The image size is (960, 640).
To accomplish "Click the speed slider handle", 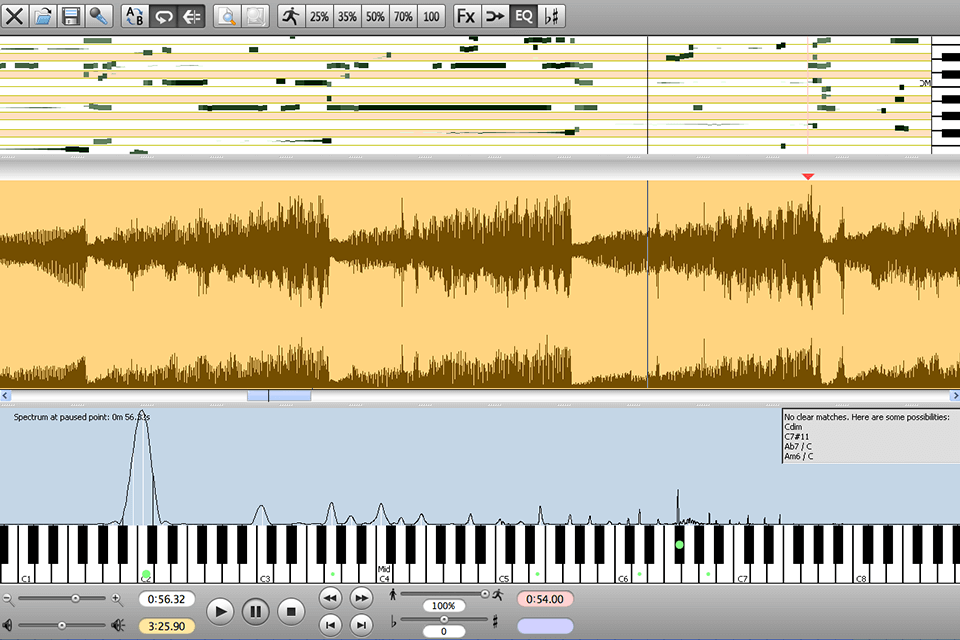I will pyautogui.click(x=485, y=593).
